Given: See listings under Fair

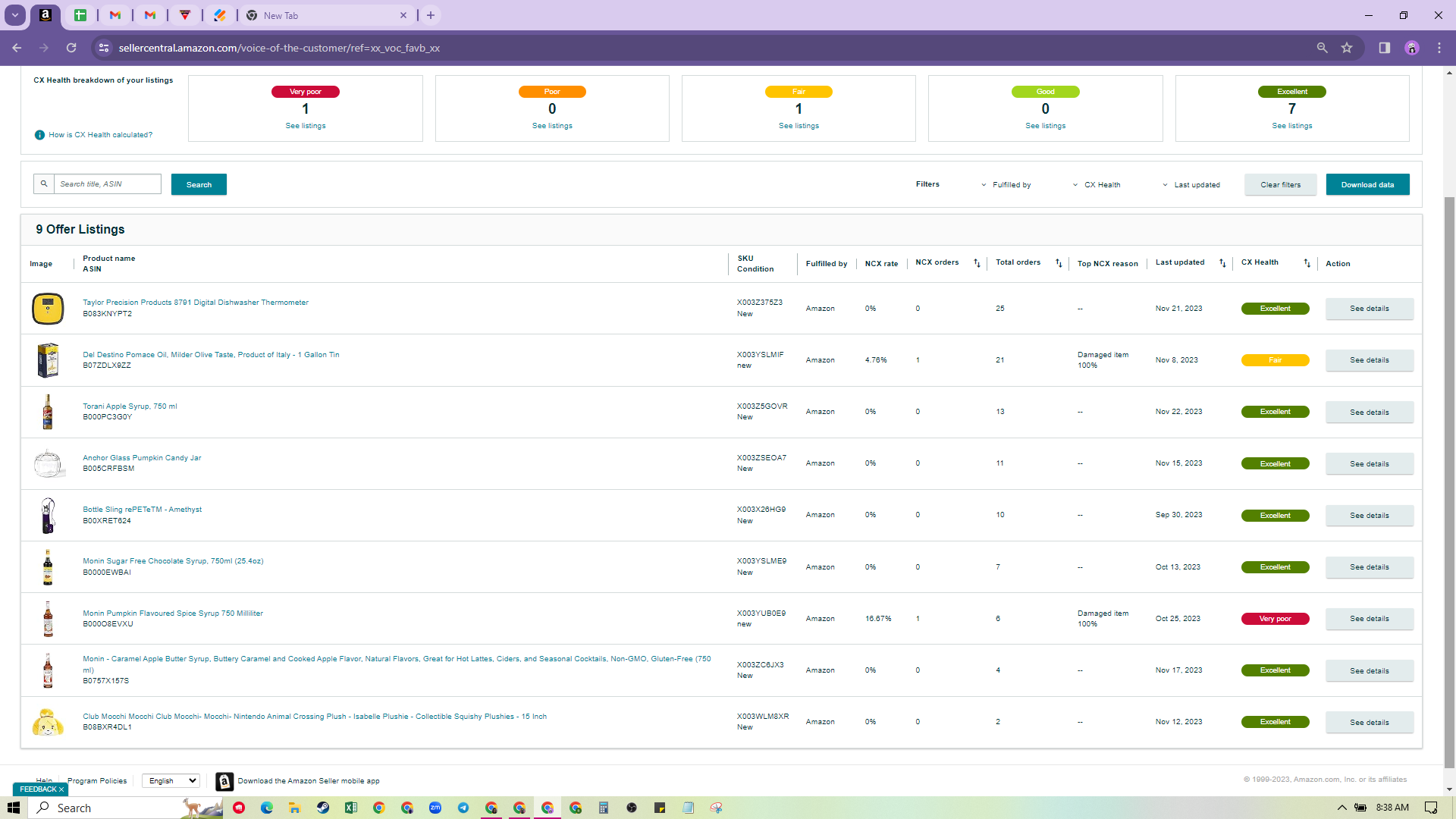Looking at the screenshot, I should point(799,126).
